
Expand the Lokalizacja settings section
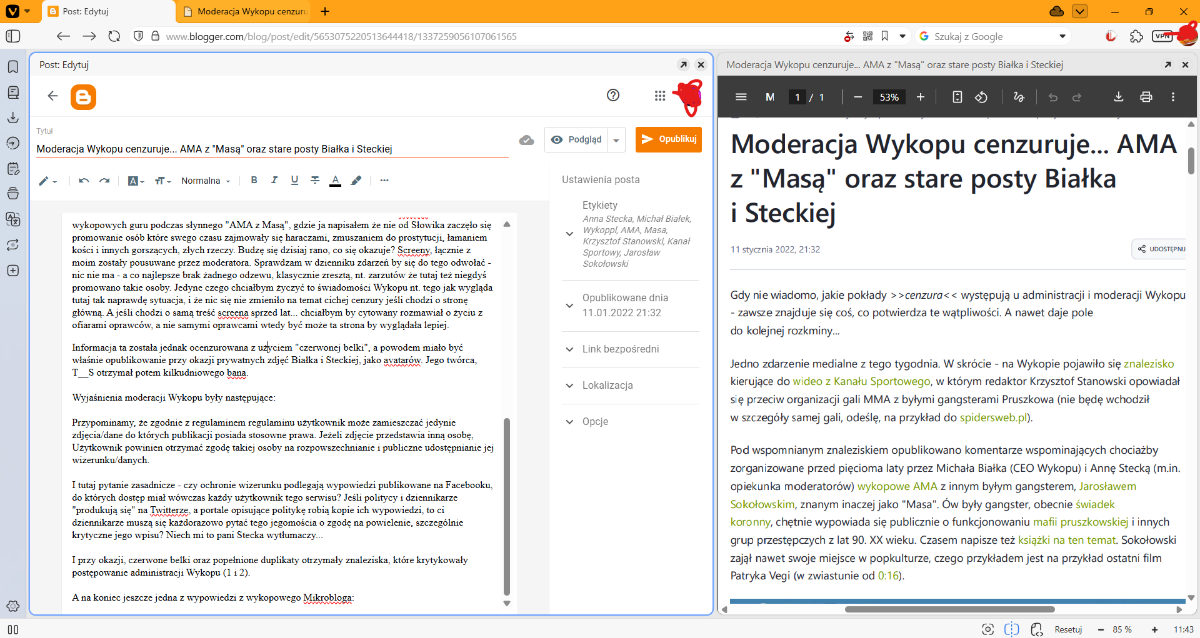pyautogui.click(x=569, y=385)
